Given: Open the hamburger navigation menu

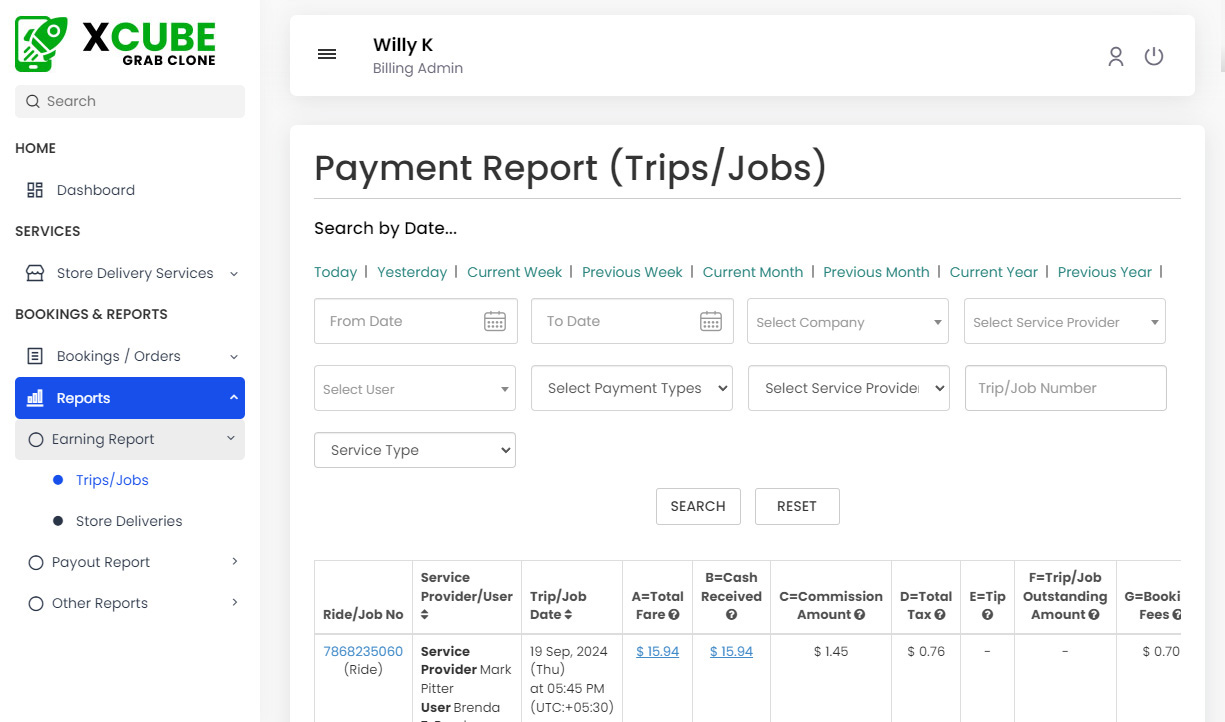Looking at the screenshot, I should click(327, 54).
